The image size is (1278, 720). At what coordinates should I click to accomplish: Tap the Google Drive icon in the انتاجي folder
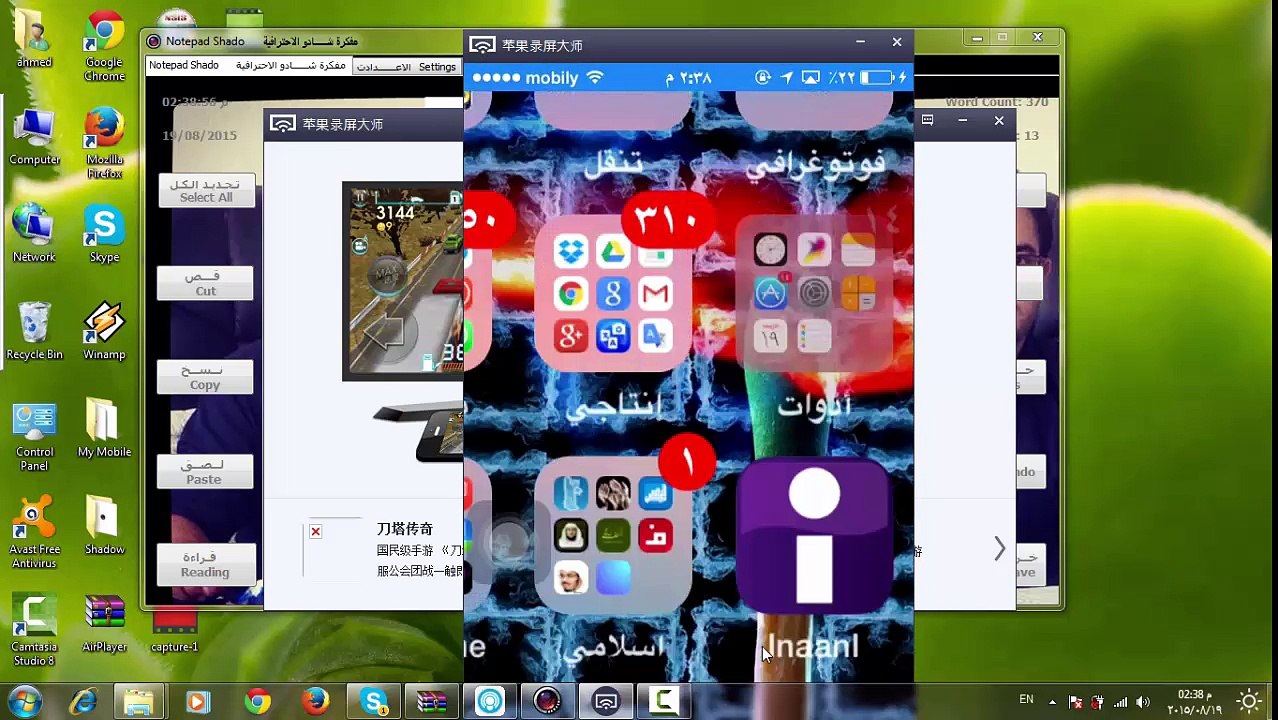click(612, 251)
